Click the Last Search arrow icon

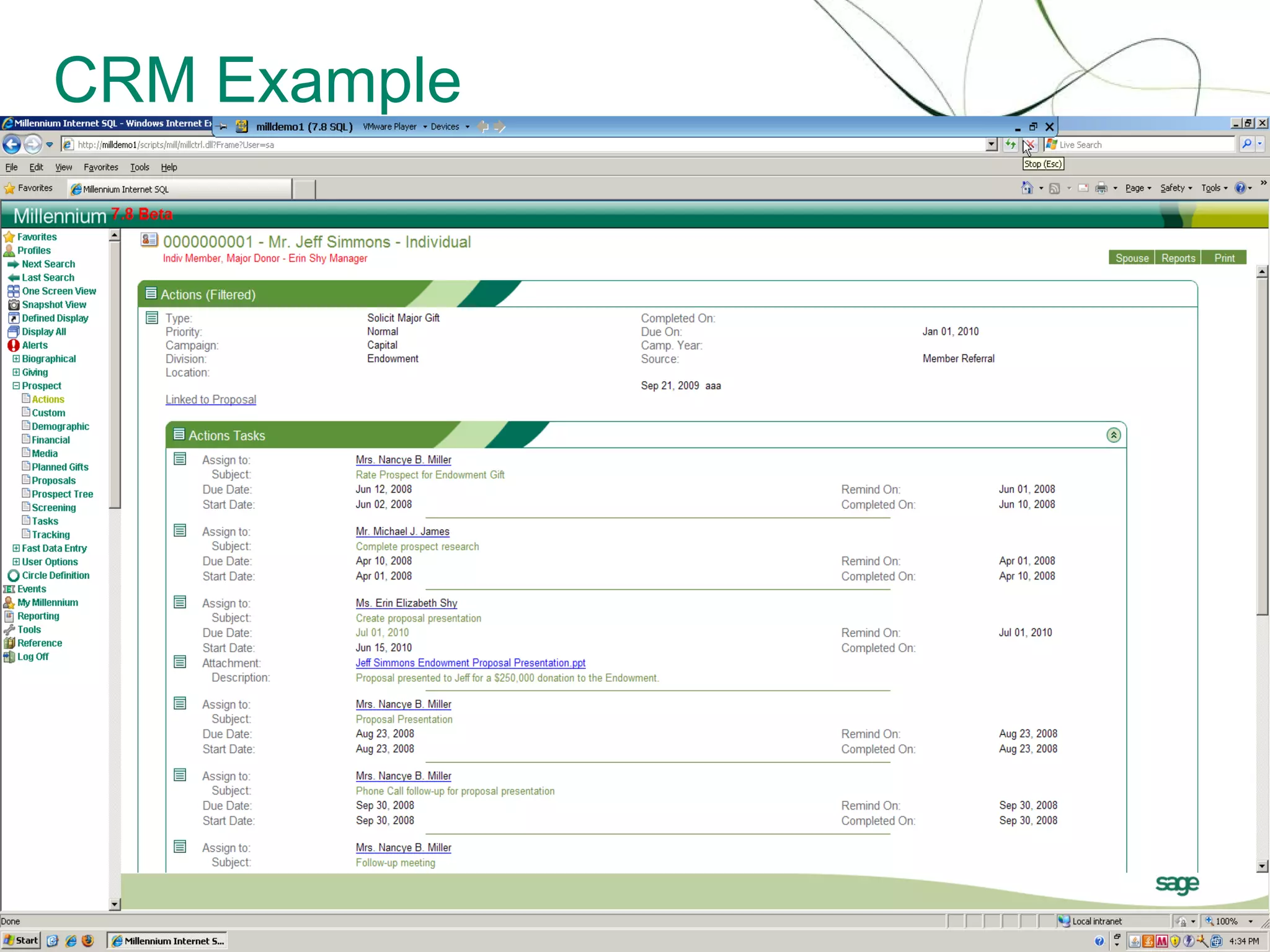point(13,278)
